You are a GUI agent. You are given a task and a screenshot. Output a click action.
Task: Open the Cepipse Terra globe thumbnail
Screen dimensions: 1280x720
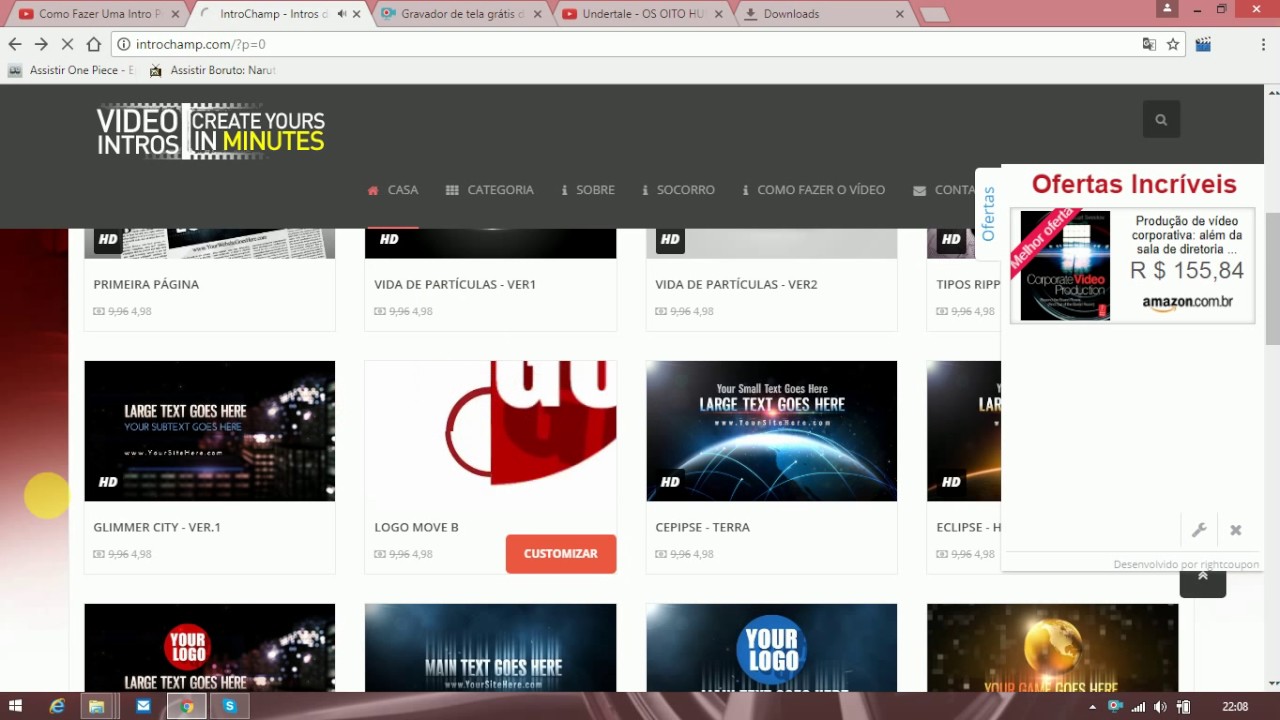(x=772, y=431)
